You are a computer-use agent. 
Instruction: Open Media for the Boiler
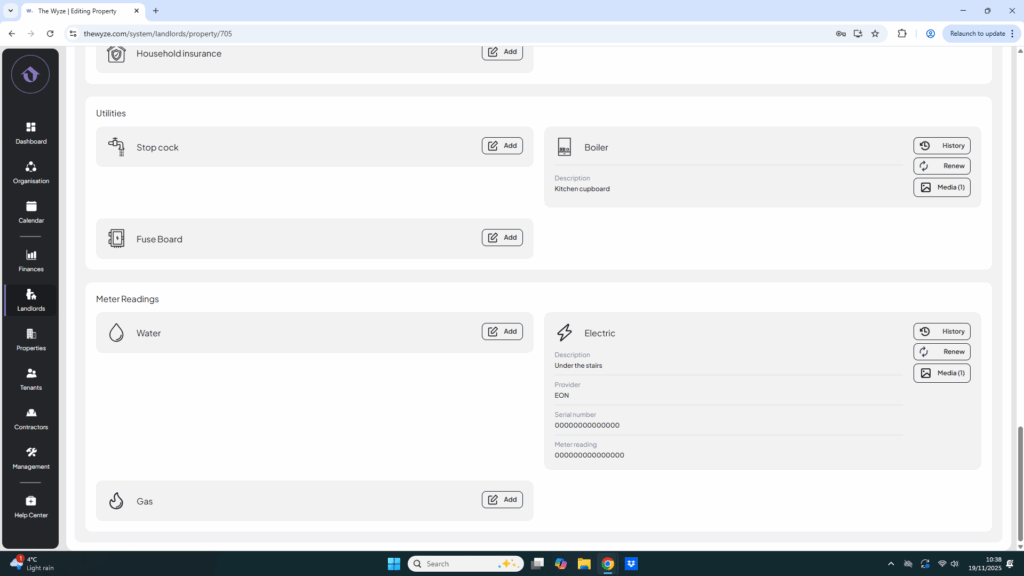[941, 187]
